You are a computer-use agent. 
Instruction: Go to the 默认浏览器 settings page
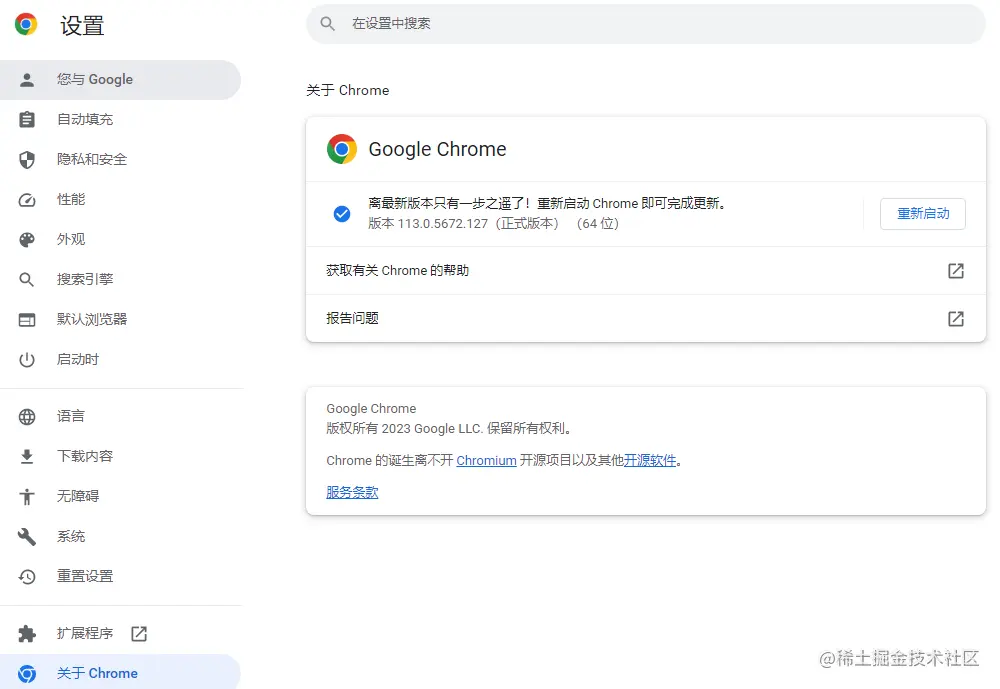click(92, 320)
